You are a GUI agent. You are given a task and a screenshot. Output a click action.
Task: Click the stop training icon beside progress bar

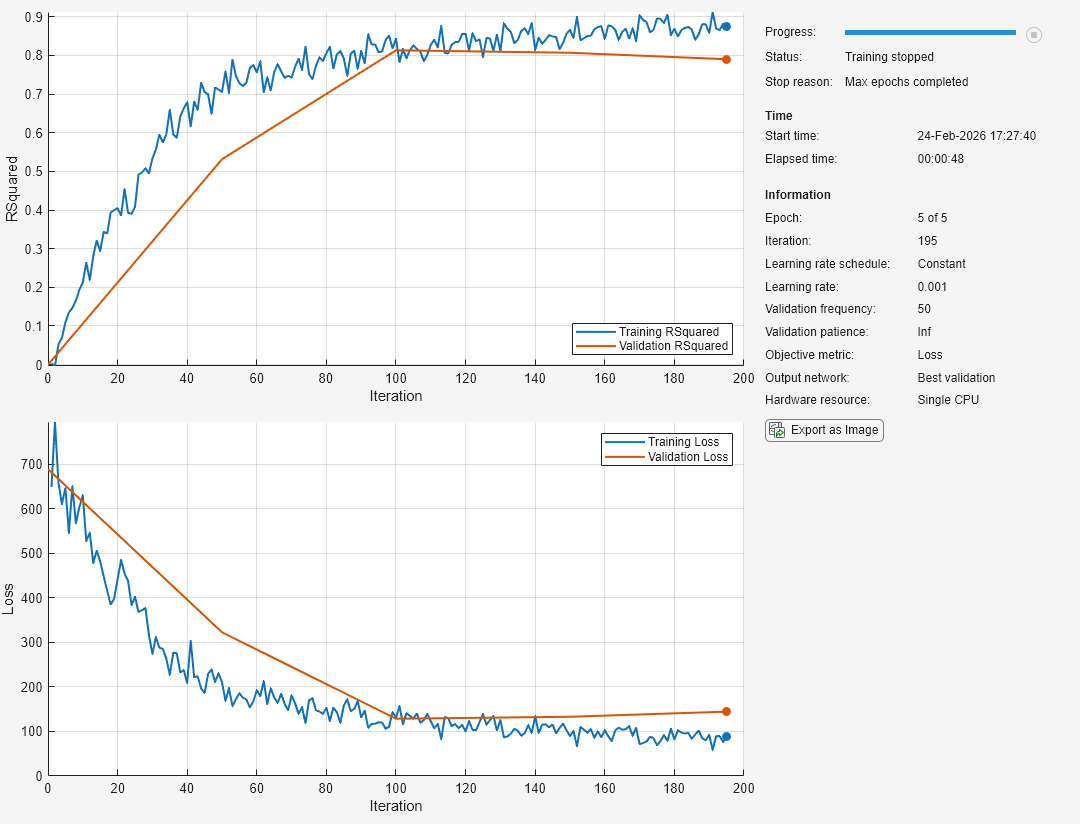click(1034, 34)
